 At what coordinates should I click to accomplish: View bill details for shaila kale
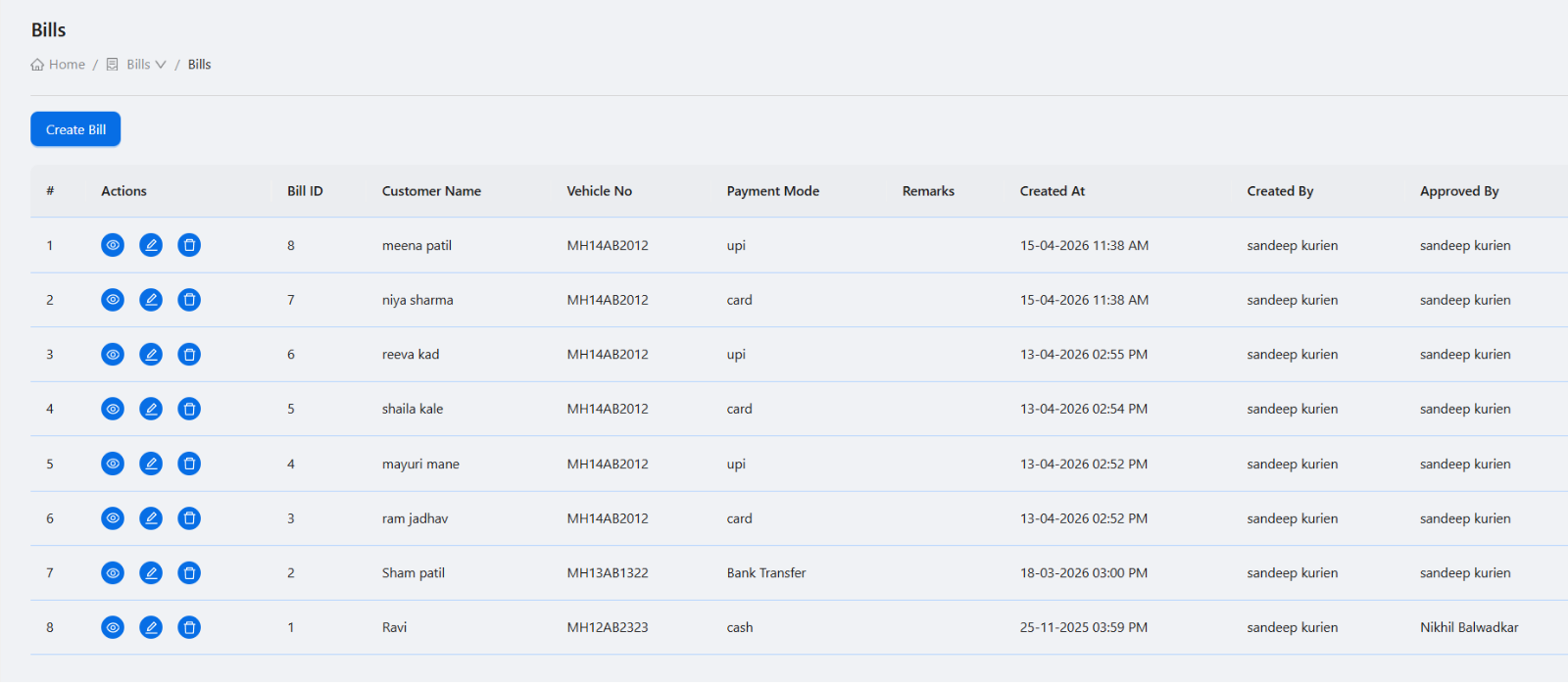(113, 409)
